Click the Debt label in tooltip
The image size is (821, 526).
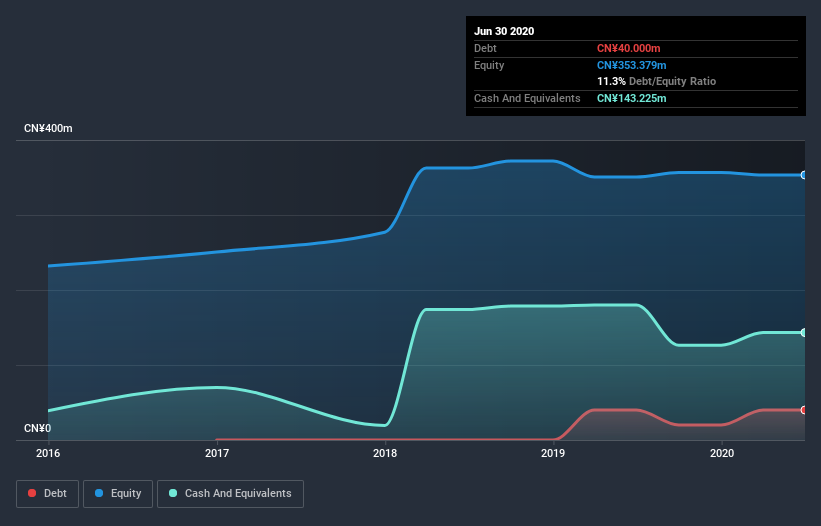(485, 48)
